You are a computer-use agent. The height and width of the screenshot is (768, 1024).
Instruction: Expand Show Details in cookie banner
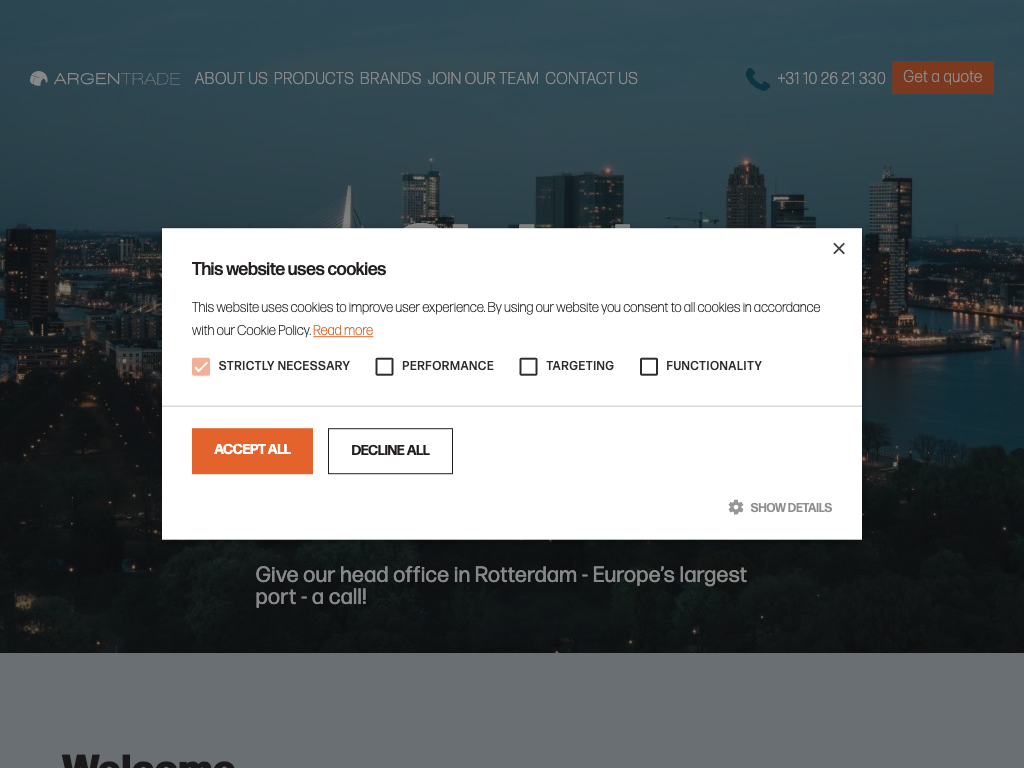click(790, 508)
